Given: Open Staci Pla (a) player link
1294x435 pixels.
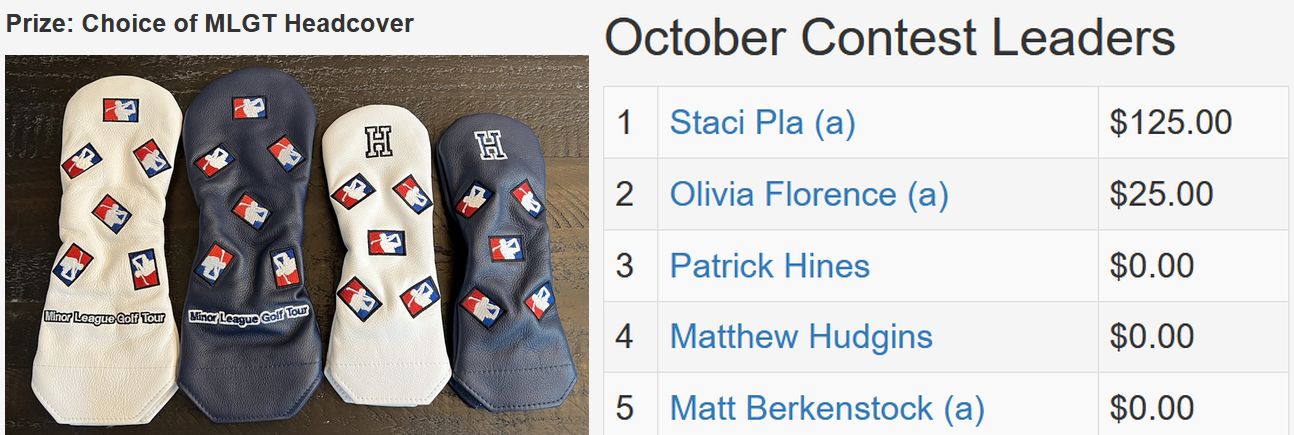Looking at the screenshot, I should pos(762,122).
